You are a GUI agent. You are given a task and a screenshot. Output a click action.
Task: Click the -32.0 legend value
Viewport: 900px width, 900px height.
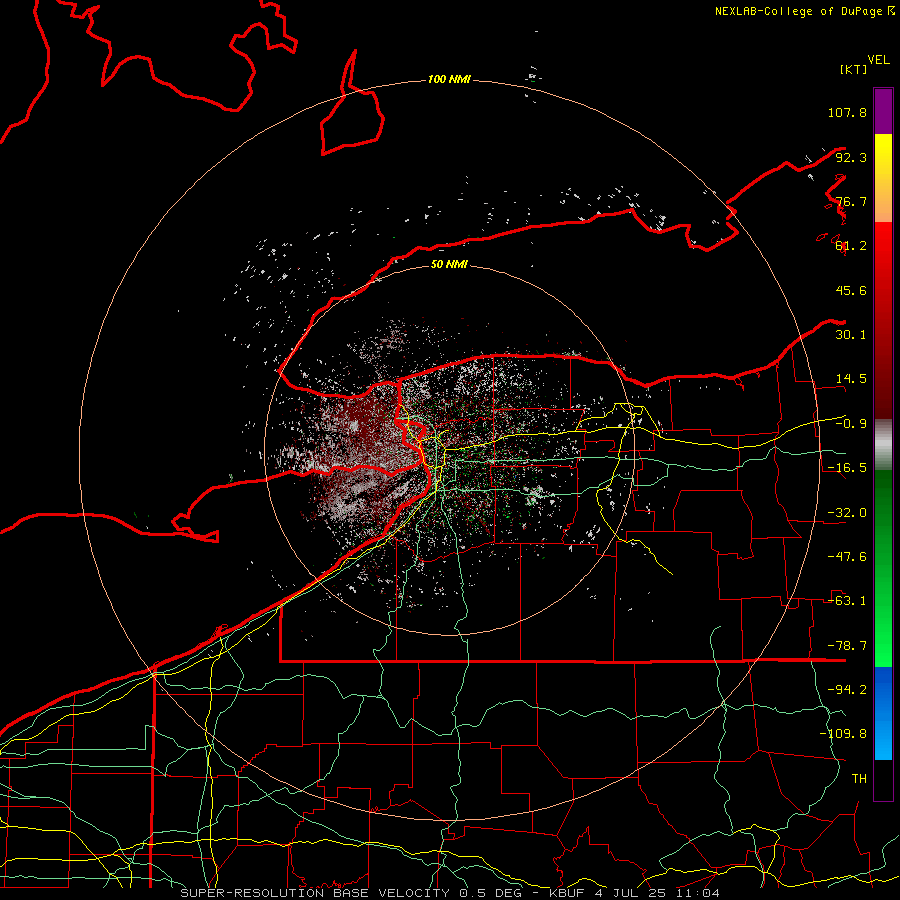click(x=847, y=513)
